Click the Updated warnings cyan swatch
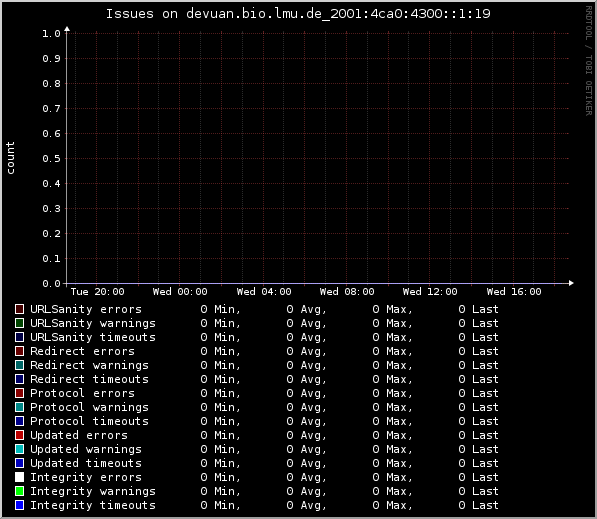The height and width of the screenshot is (519, 597). [x=19, y=449]
